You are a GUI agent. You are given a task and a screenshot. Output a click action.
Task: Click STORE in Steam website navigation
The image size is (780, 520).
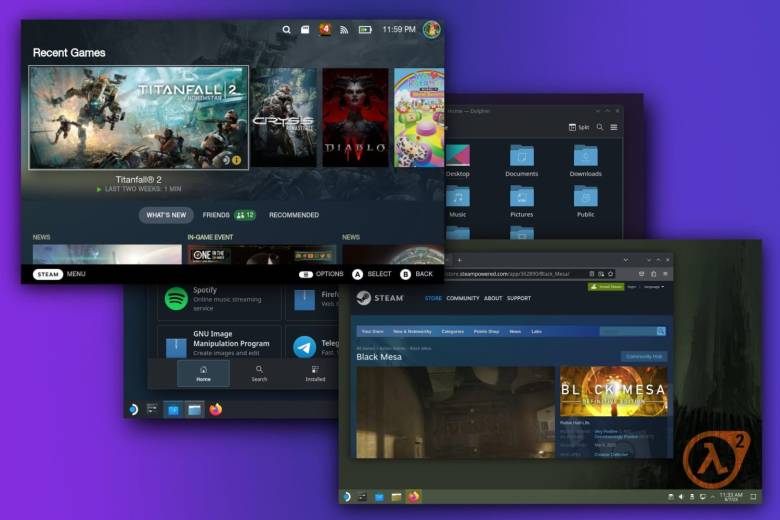433,298
